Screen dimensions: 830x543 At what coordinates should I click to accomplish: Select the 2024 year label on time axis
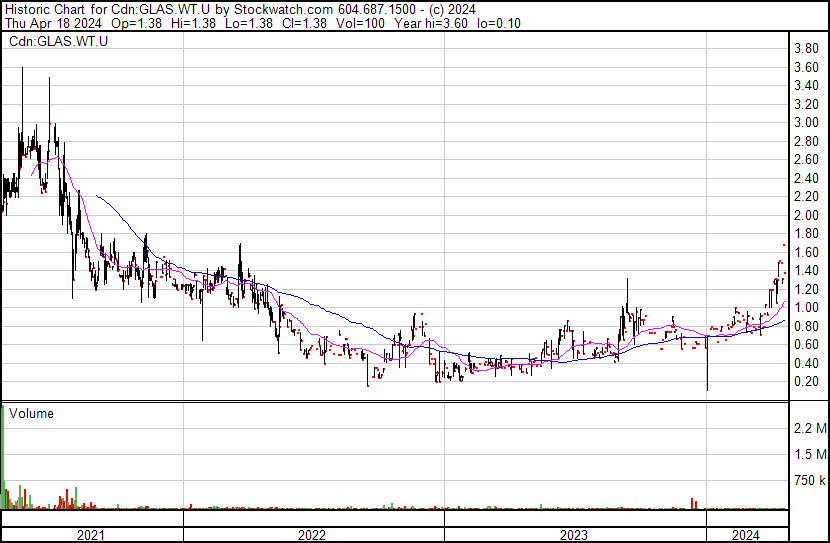click(x=743, y=535)
